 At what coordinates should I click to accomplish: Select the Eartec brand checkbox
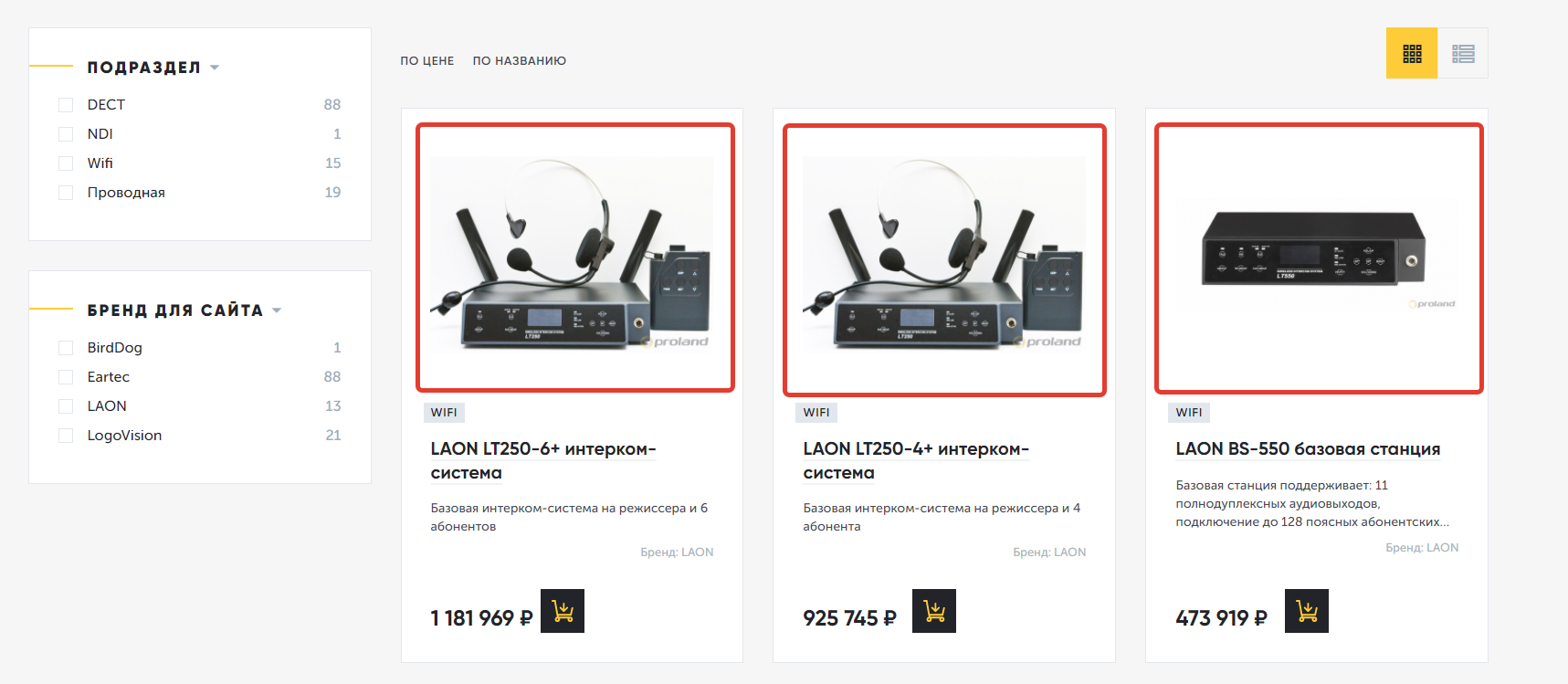(x=66, y=377)
